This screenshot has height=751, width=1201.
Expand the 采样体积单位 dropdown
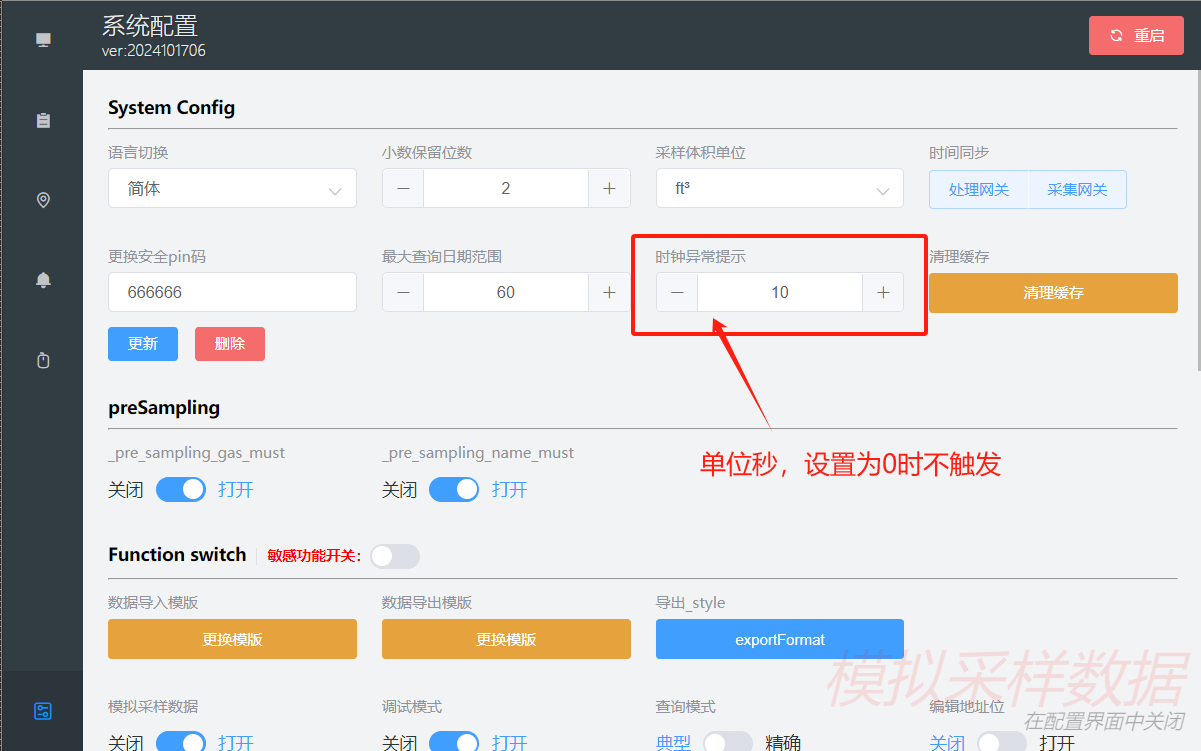(x=779, y=188)
